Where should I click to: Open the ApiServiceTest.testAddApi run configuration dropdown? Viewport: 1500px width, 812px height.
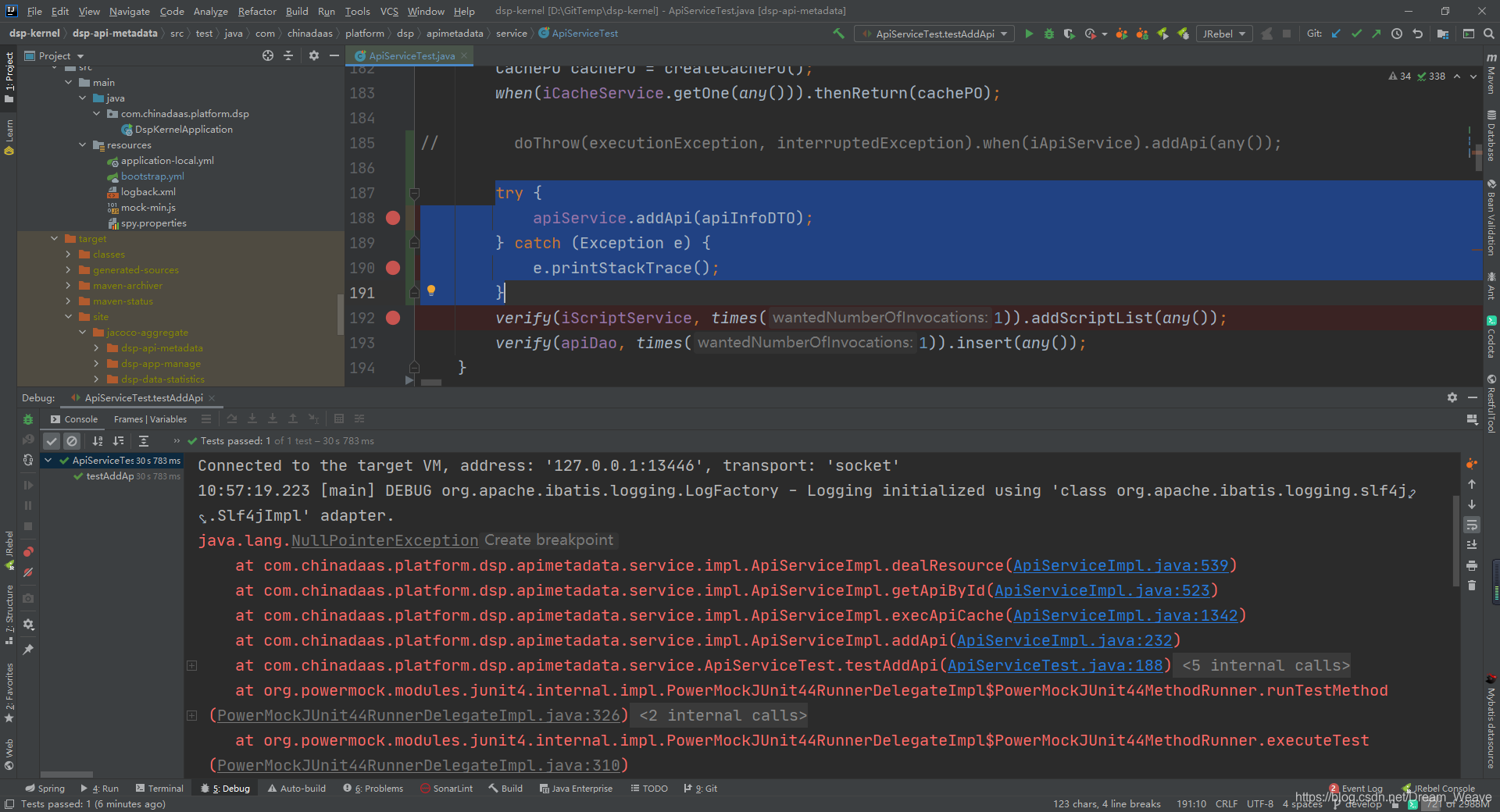tap(934, 34)
